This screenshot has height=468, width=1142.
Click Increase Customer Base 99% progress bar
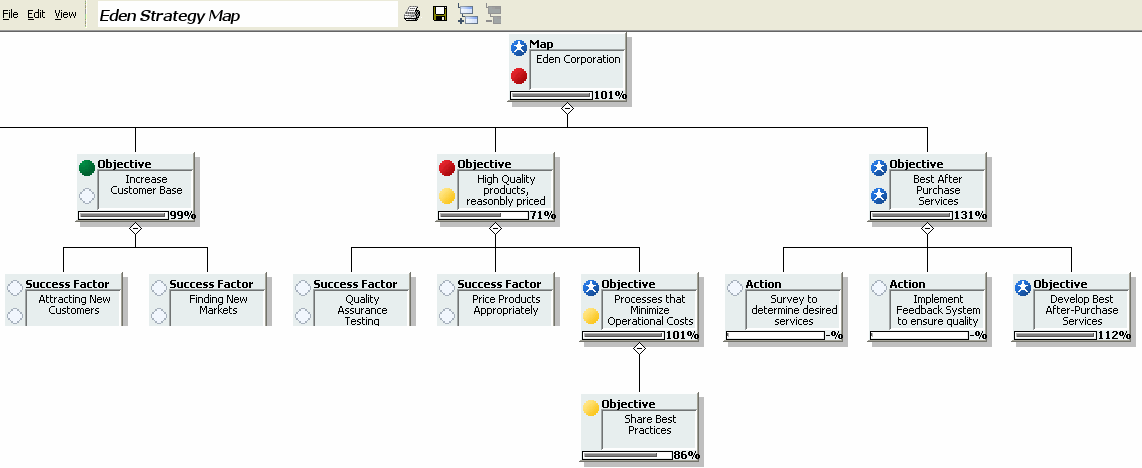point(123,215)
